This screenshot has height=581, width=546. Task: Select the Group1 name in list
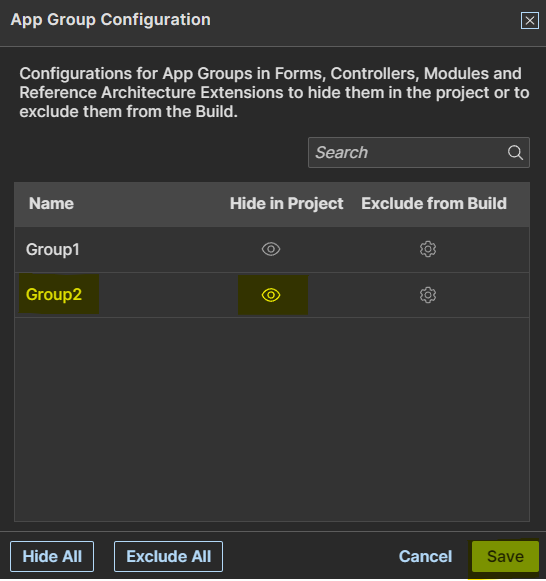click(x=53, y=250)
